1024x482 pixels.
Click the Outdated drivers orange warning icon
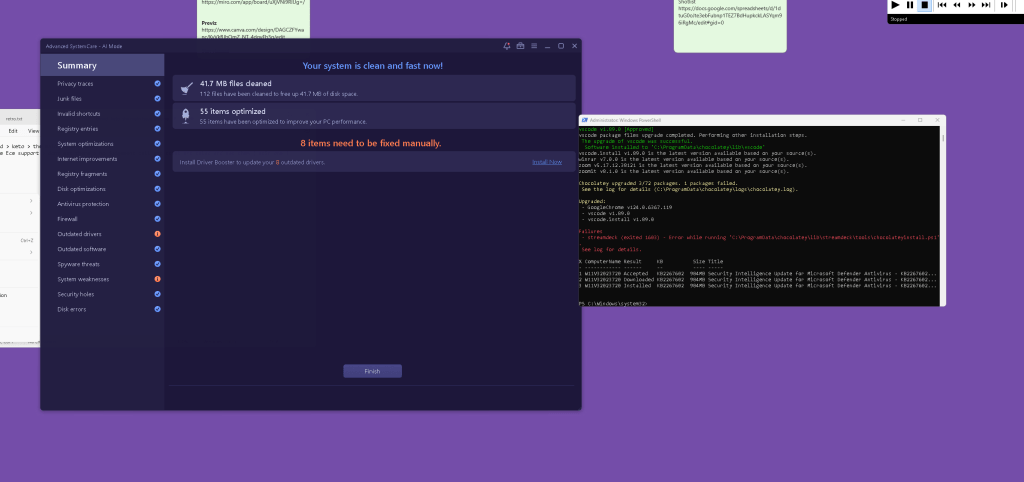click(x=157, y=234)
